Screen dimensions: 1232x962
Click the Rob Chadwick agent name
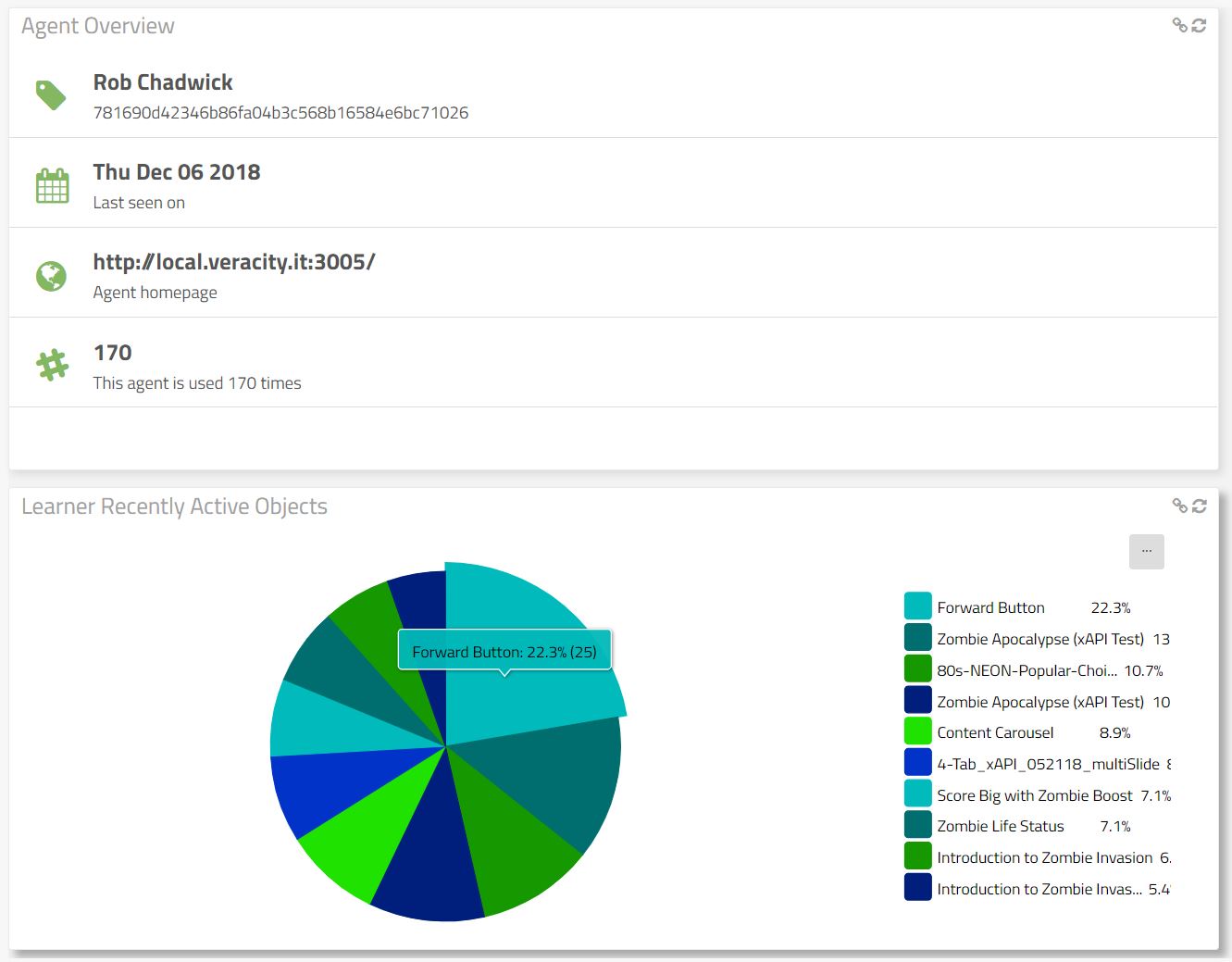(163, 82)
